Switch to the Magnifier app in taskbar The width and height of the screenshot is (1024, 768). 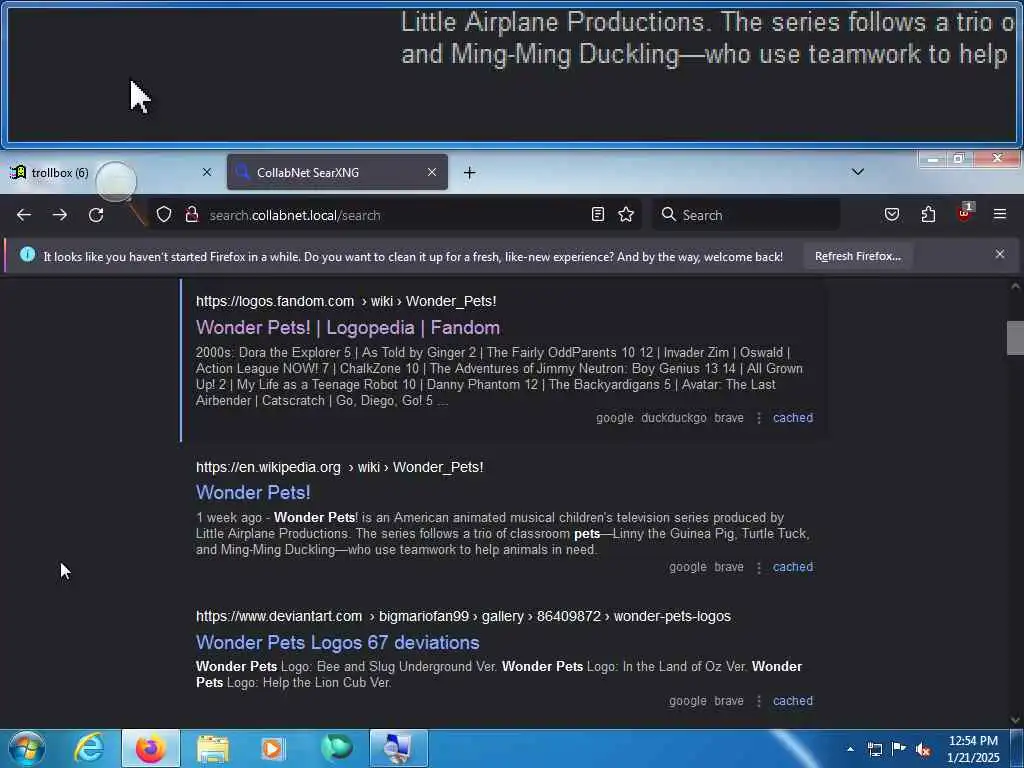tap(398, 748)
